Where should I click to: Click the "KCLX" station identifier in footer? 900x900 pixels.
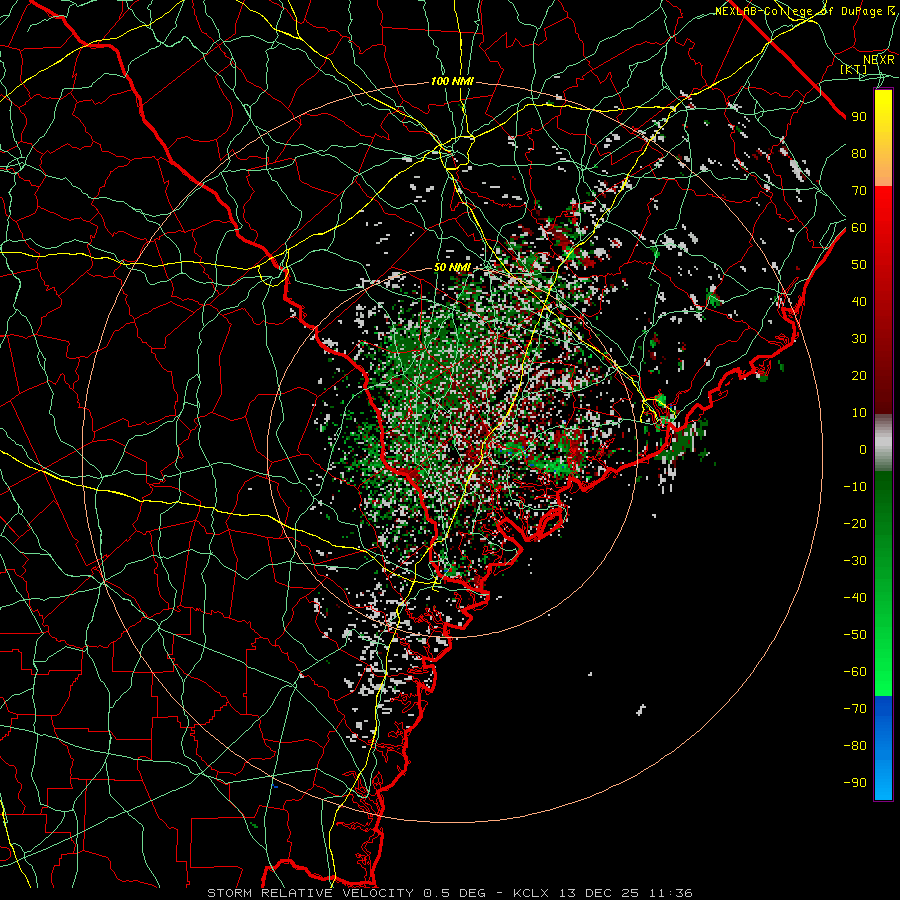531,893
